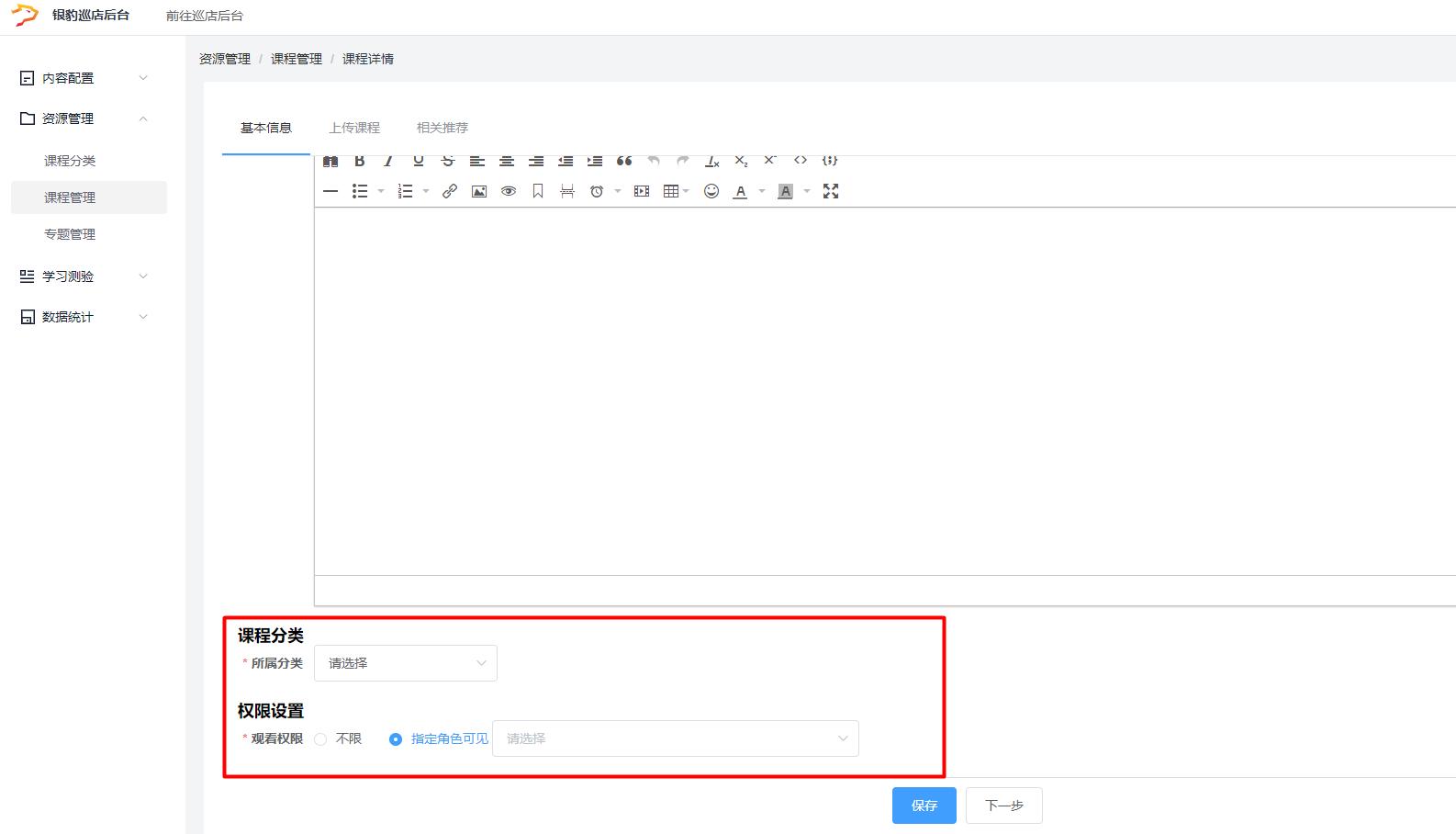This screenshot has height=834, width=1456.
Task: Go to 前往巡店后台 link
Action: click(x=205, y=16)
